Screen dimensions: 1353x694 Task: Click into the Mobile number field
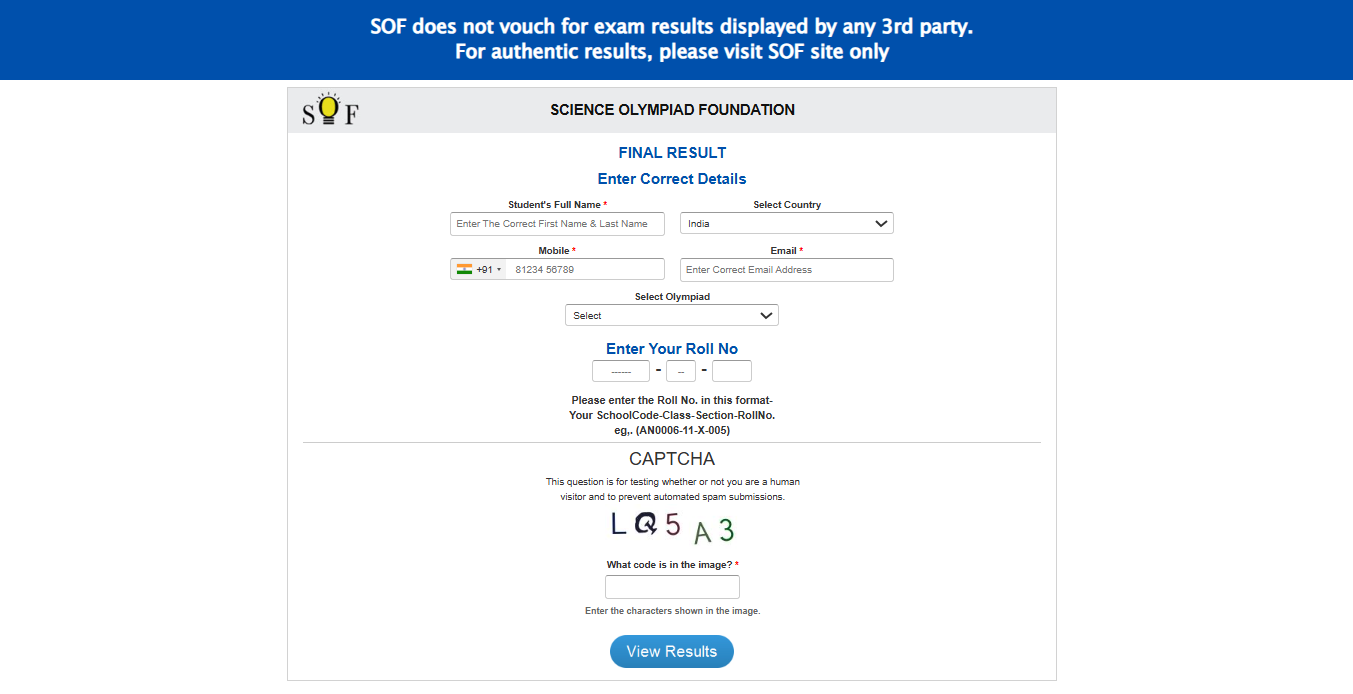point(584,269)
